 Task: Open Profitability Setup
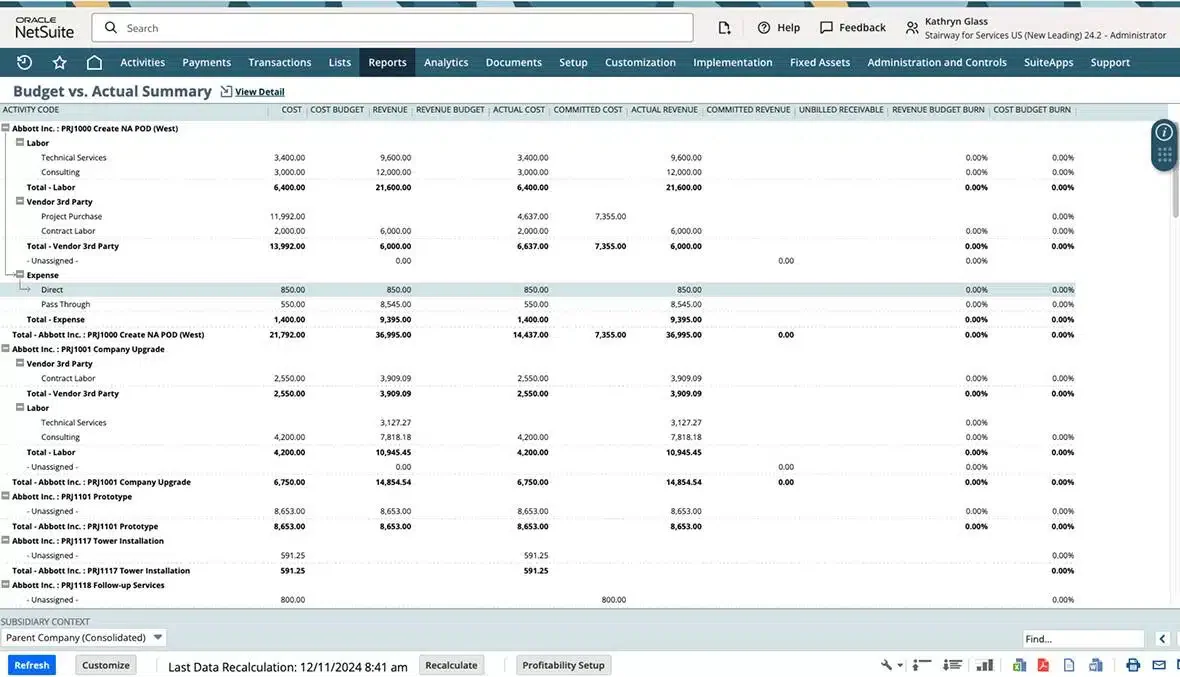(x=563, y=665)
